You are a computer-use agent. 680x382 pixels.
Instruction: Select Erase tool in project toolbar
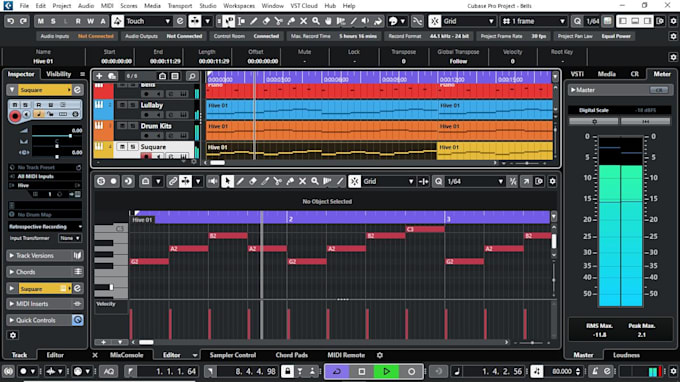click(x=266, y=21)
